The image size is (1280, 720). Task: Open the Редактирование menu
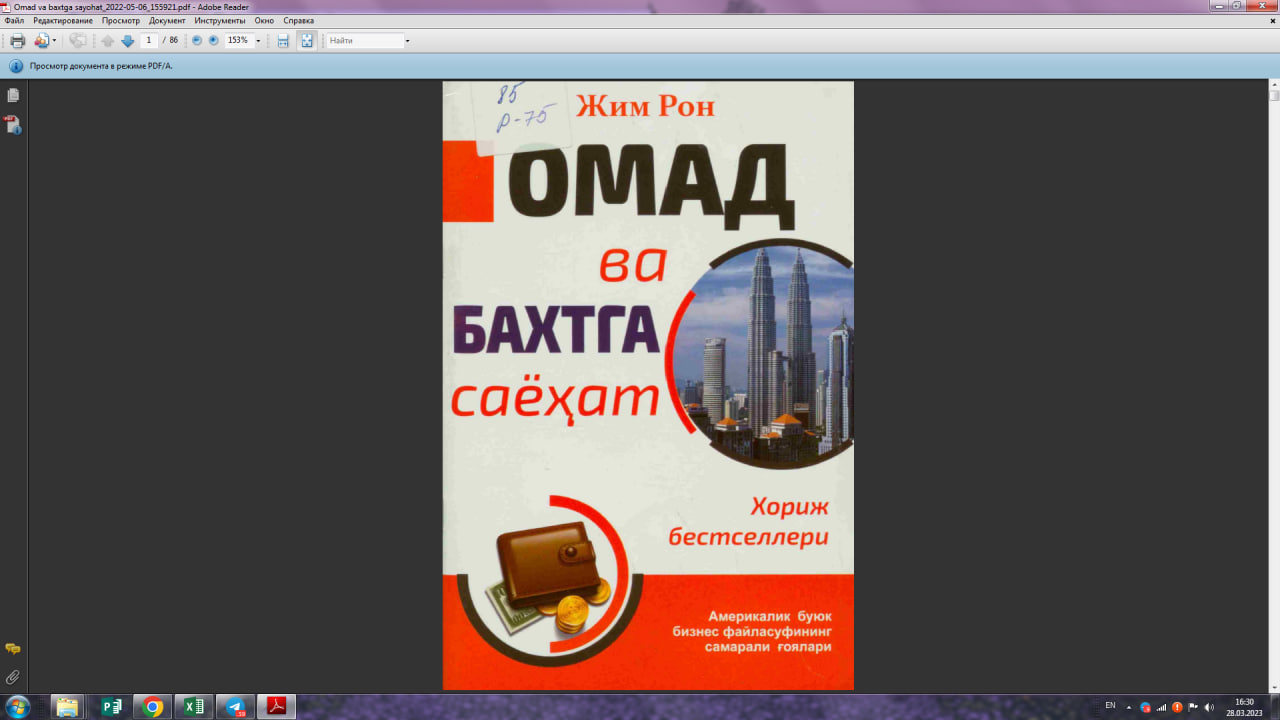(x=63, y=20)
